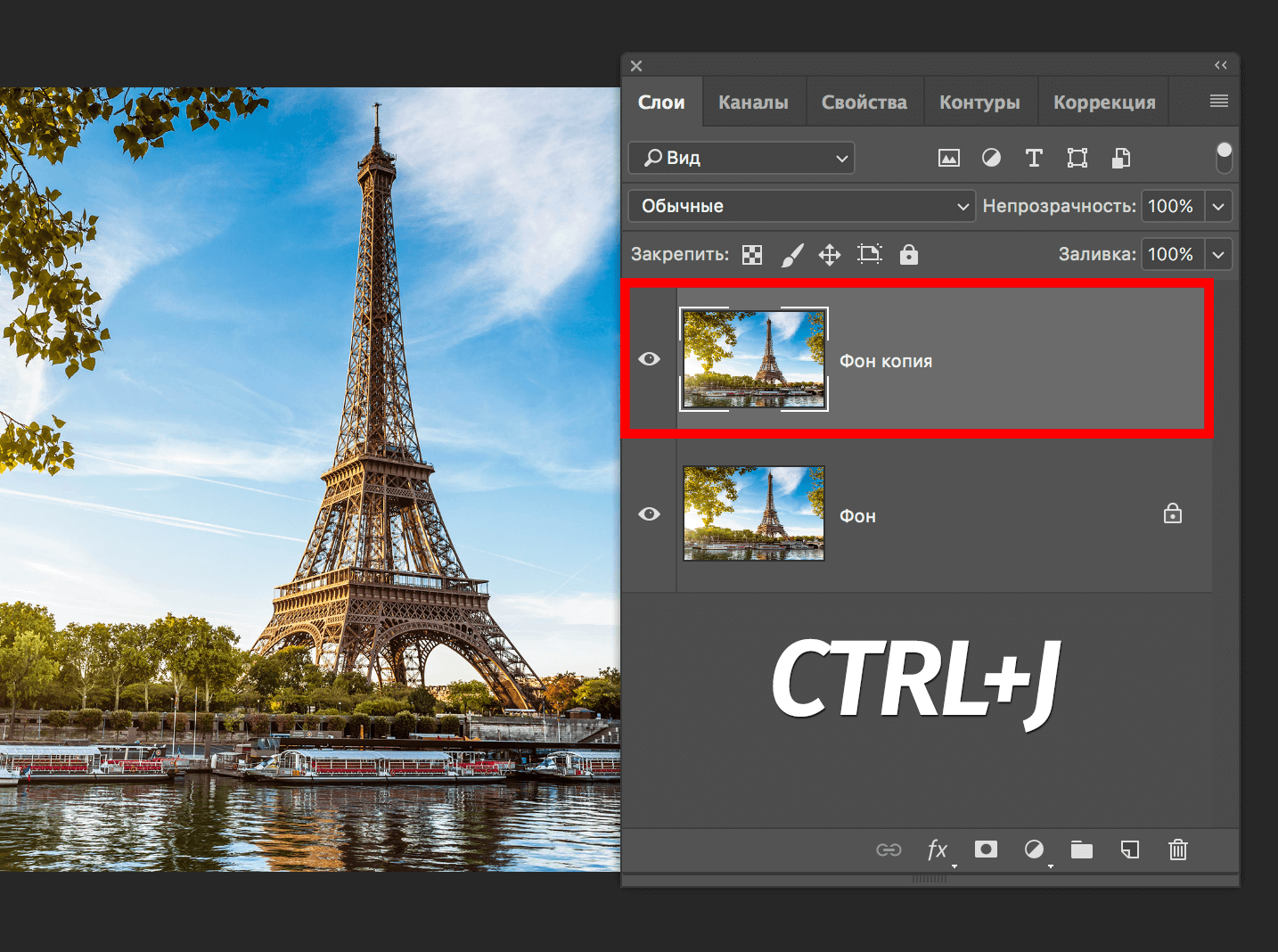
Task: Click the Заливка fill percentage field
Action: [1171, 254]
